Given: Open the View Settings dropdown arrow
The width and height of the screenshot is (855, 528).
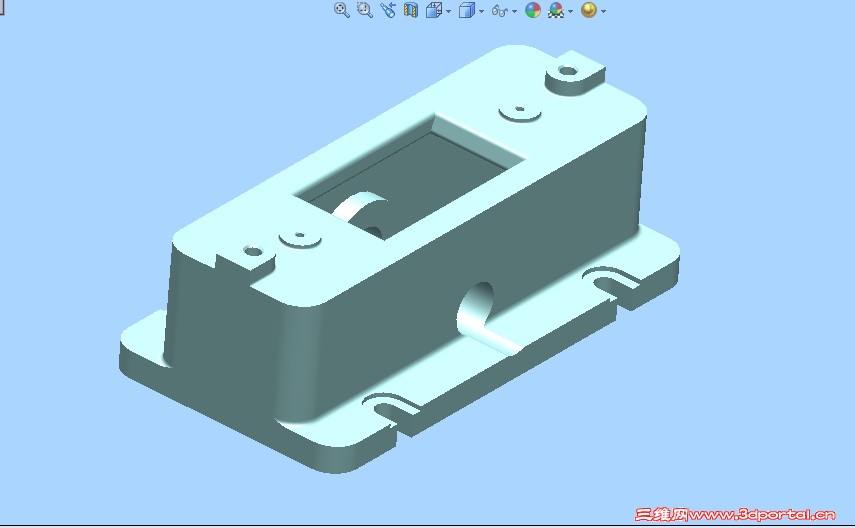Looking at the screenshot, I should point(604,11).
